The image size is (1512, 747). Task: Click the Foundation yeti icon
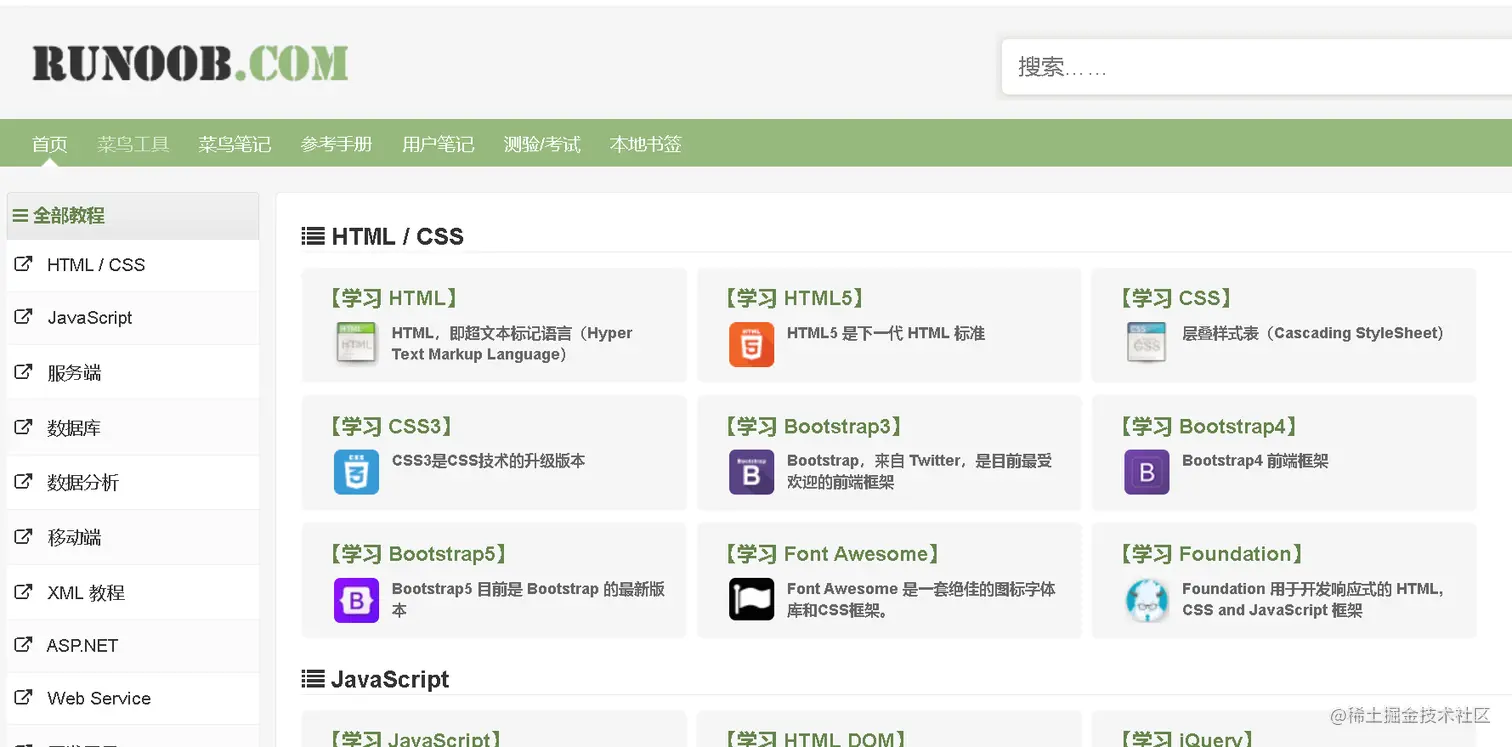point(1147,600)
